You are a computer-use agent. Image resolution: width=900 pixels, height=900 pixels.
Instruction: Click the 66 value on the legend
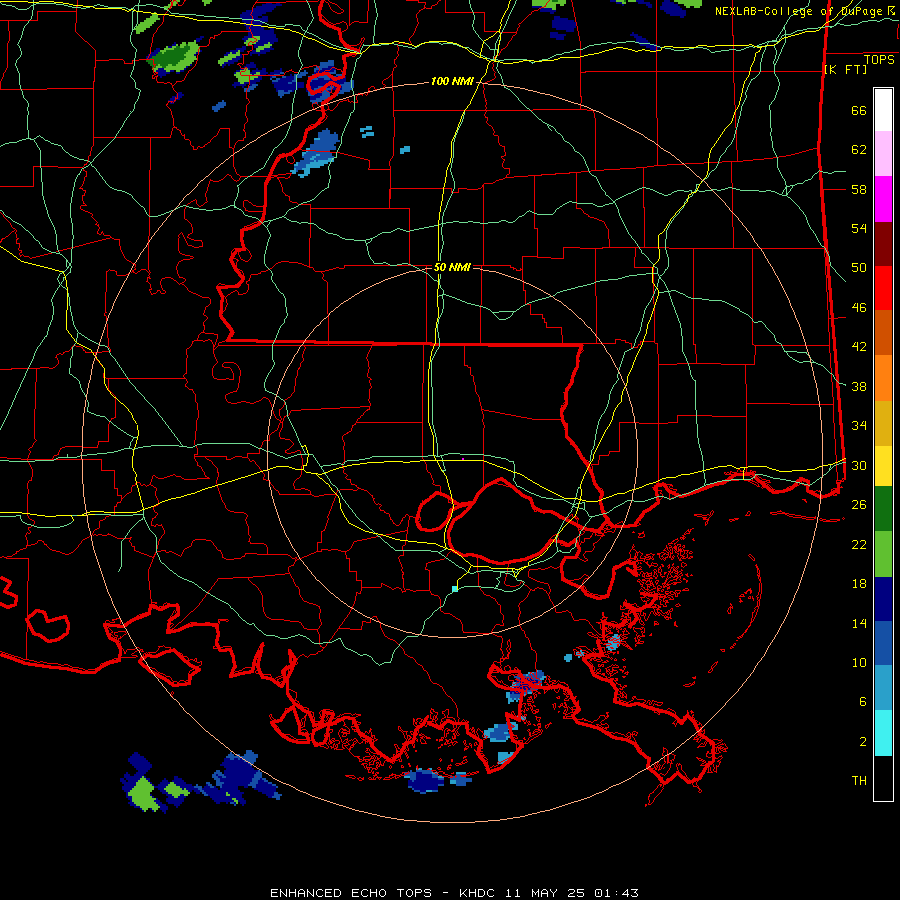tap(859, 110)
